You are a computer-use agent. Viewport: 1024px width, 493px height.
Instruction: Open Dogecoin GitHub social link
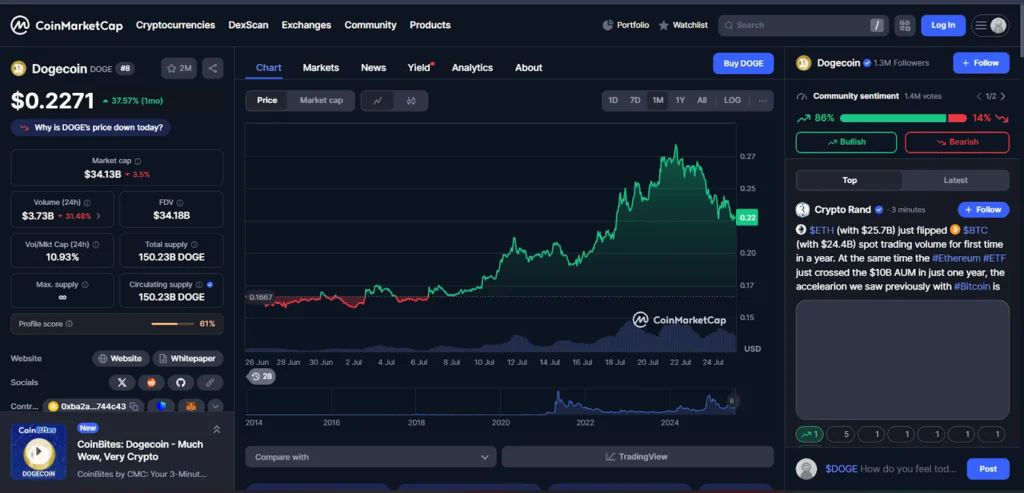(x=181, y=383)
